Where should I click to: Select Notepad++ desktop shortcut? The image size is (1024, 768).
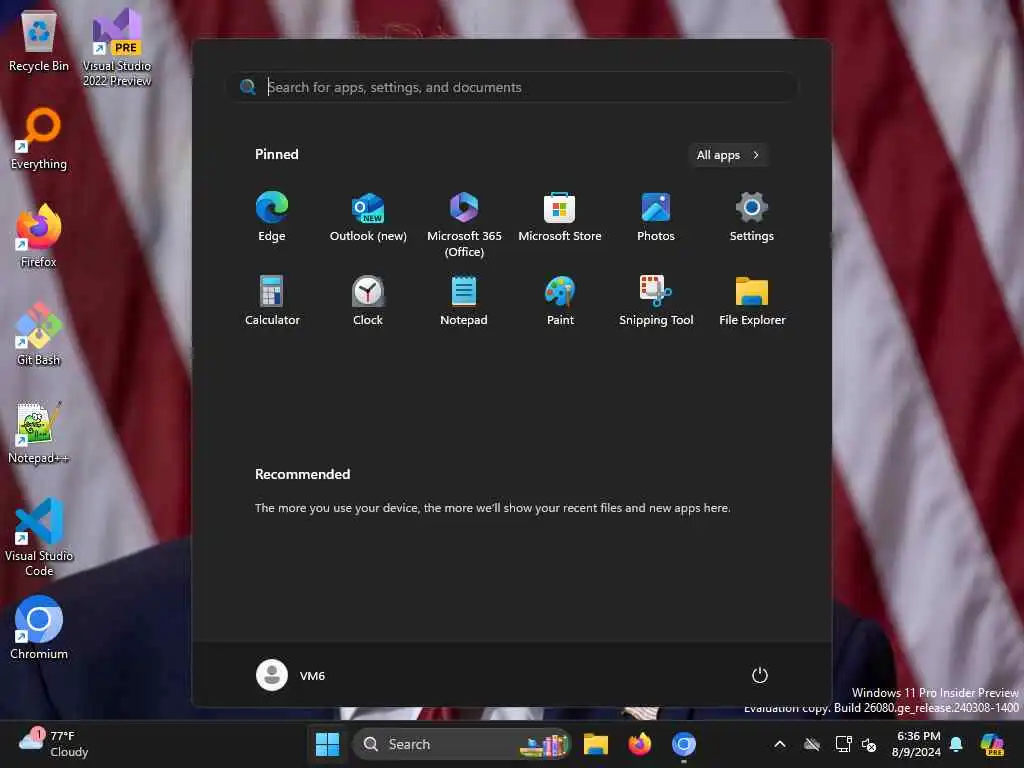[x=39, y=432]
